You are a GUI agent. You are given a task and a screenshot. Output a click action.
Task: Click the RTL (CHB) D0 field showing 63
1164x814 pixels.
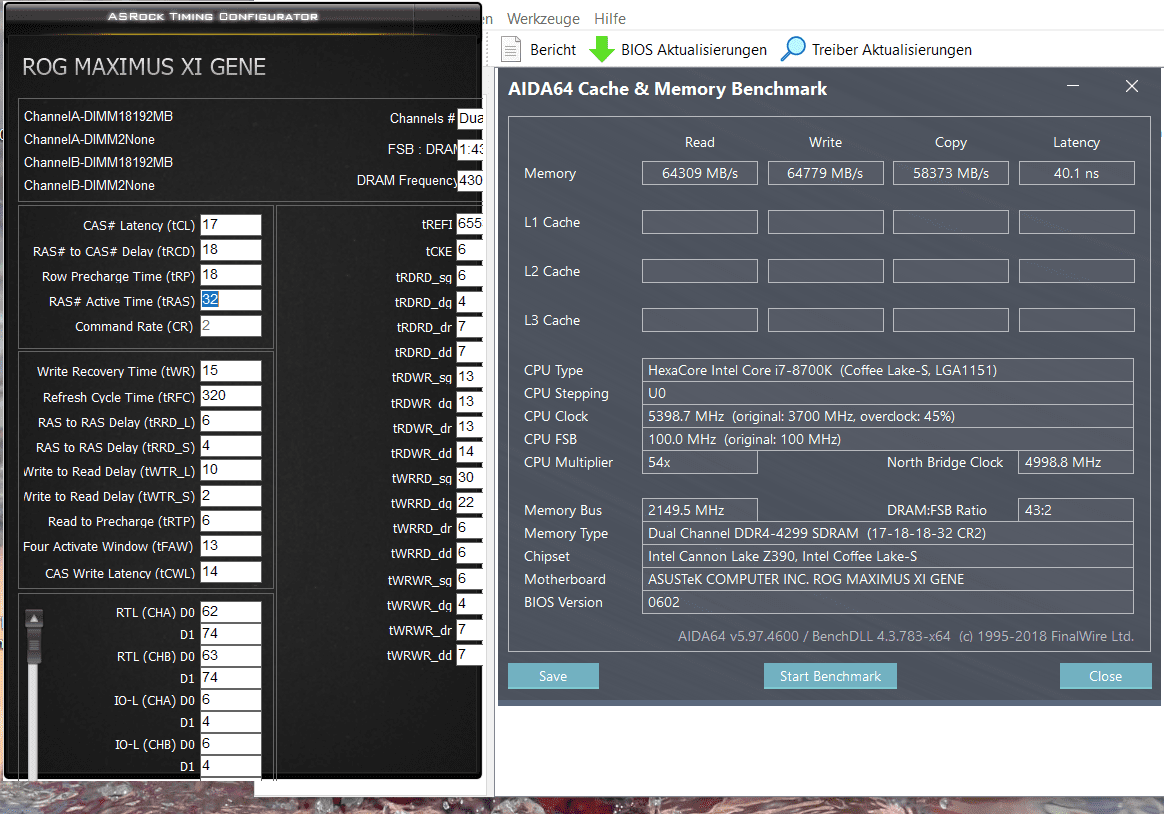[x=231, y=656]
